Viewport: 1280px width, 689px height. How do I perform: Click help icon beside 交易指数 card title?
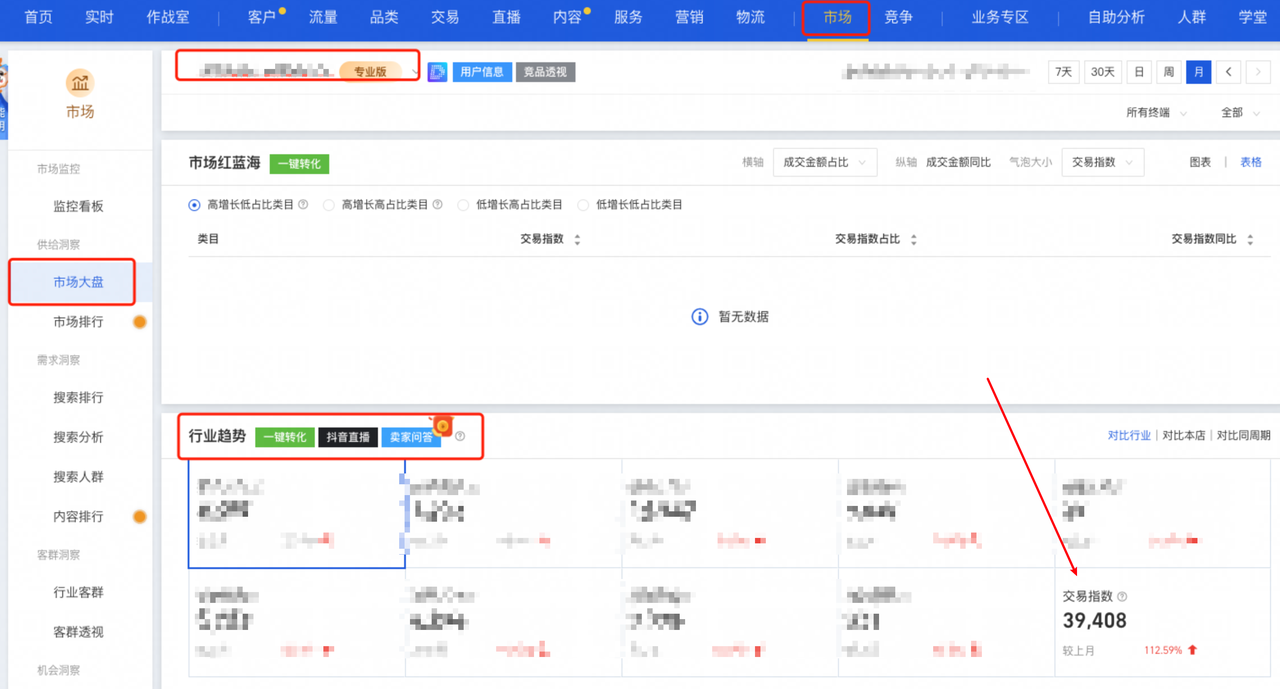1122,596
